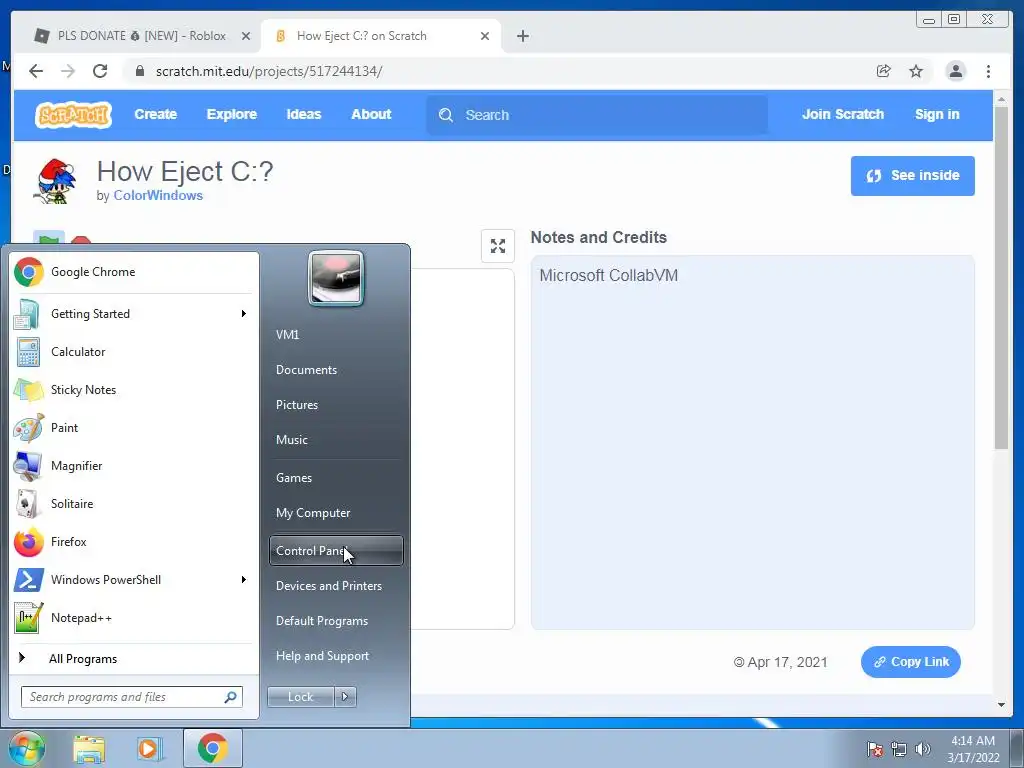Open a new Chrome tab
This screenshot has width=1024, height=768.
pos(522,36)
